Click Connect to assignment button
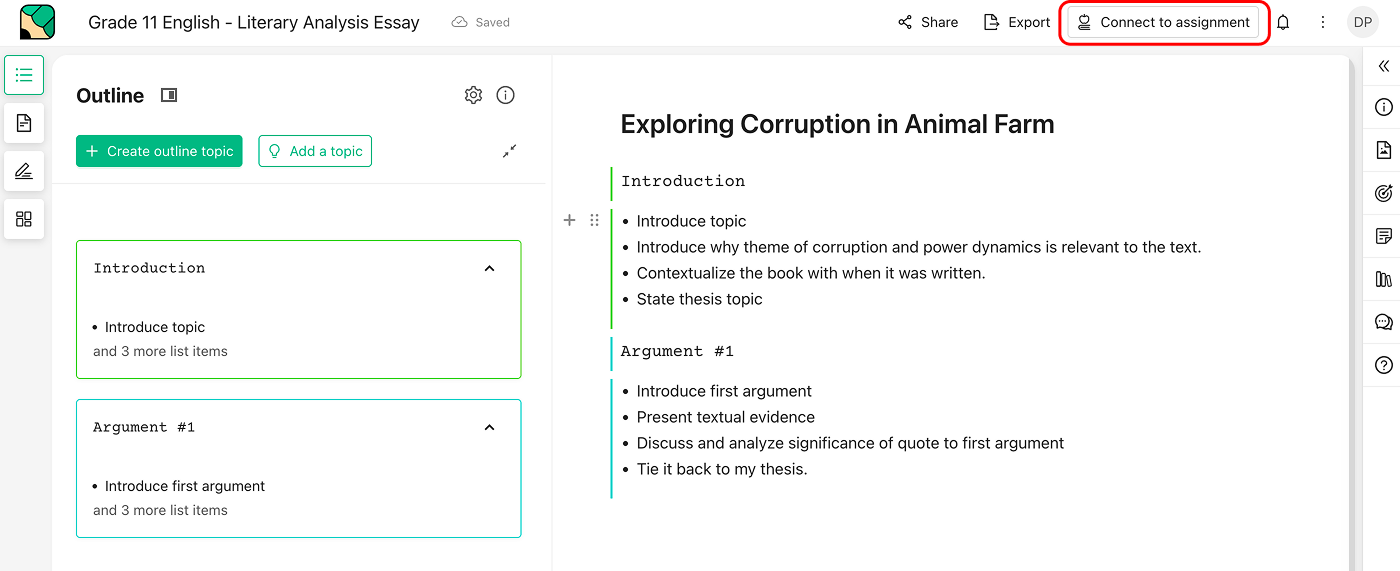This screenshot has height=571, width=1400. (1163, 22)
